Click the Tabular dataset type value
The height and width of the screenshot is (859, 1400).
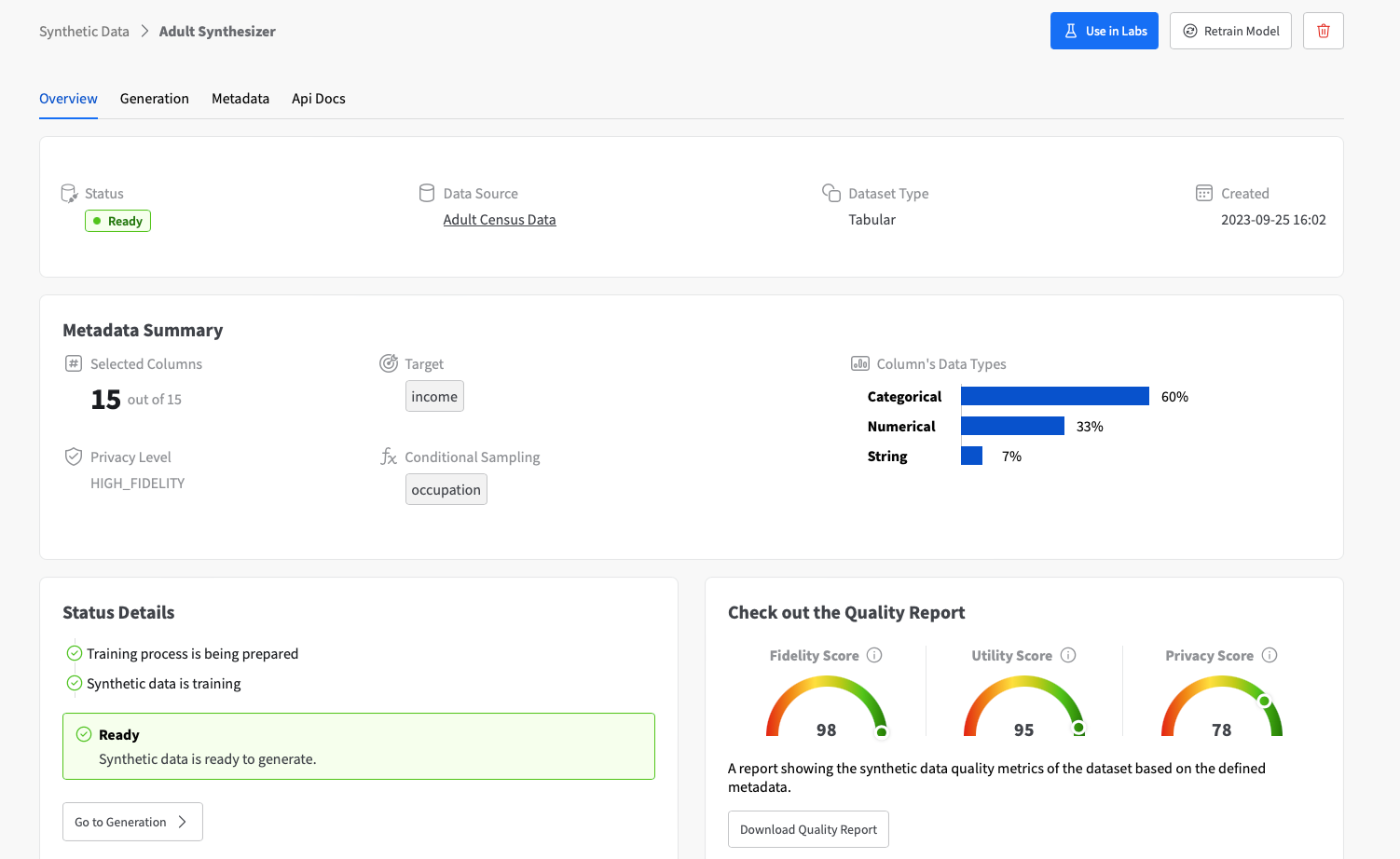click(x=872, y=220)
